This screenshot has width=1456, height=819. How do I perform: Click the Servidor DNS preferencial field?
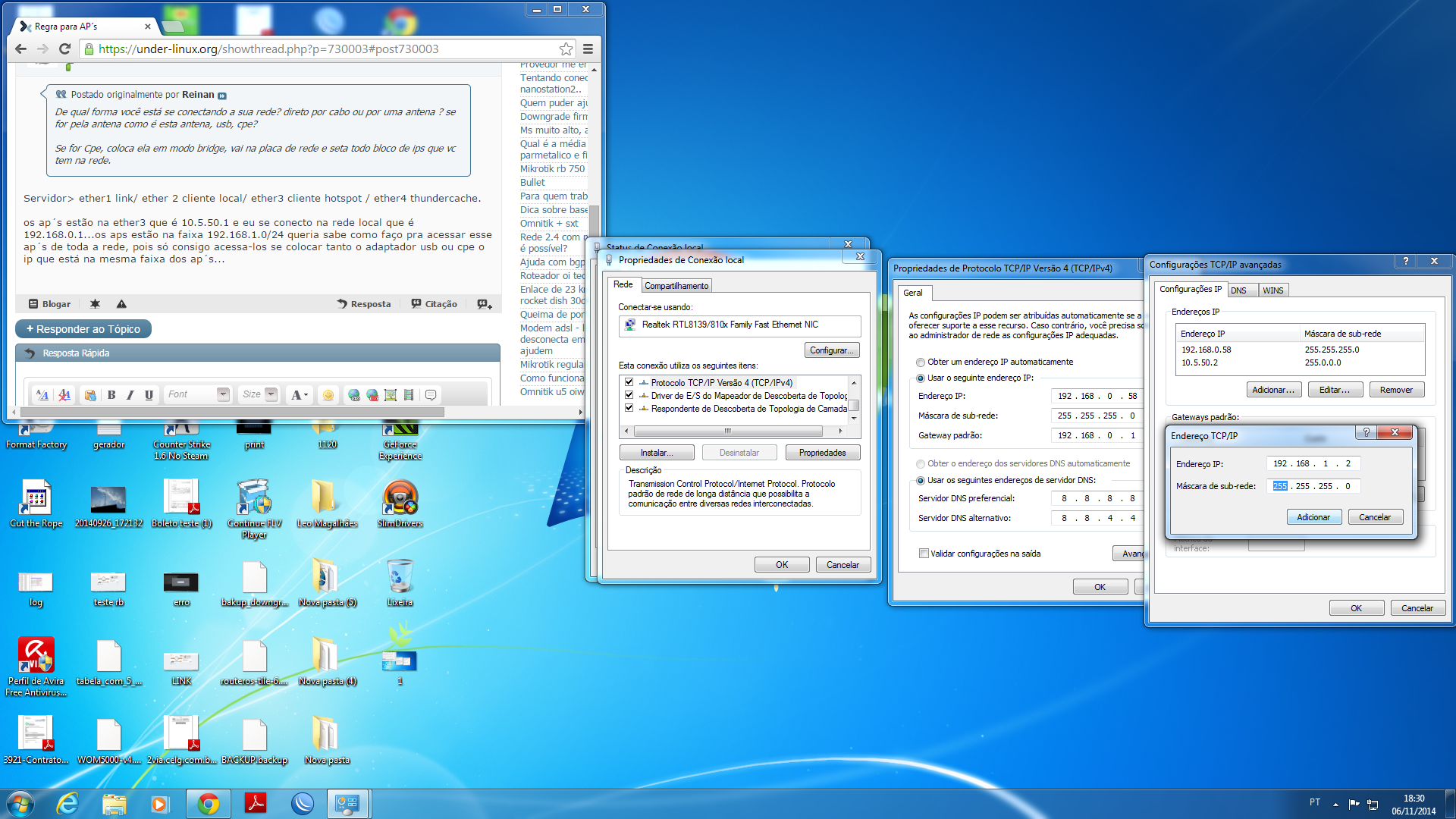[1097, 498]
